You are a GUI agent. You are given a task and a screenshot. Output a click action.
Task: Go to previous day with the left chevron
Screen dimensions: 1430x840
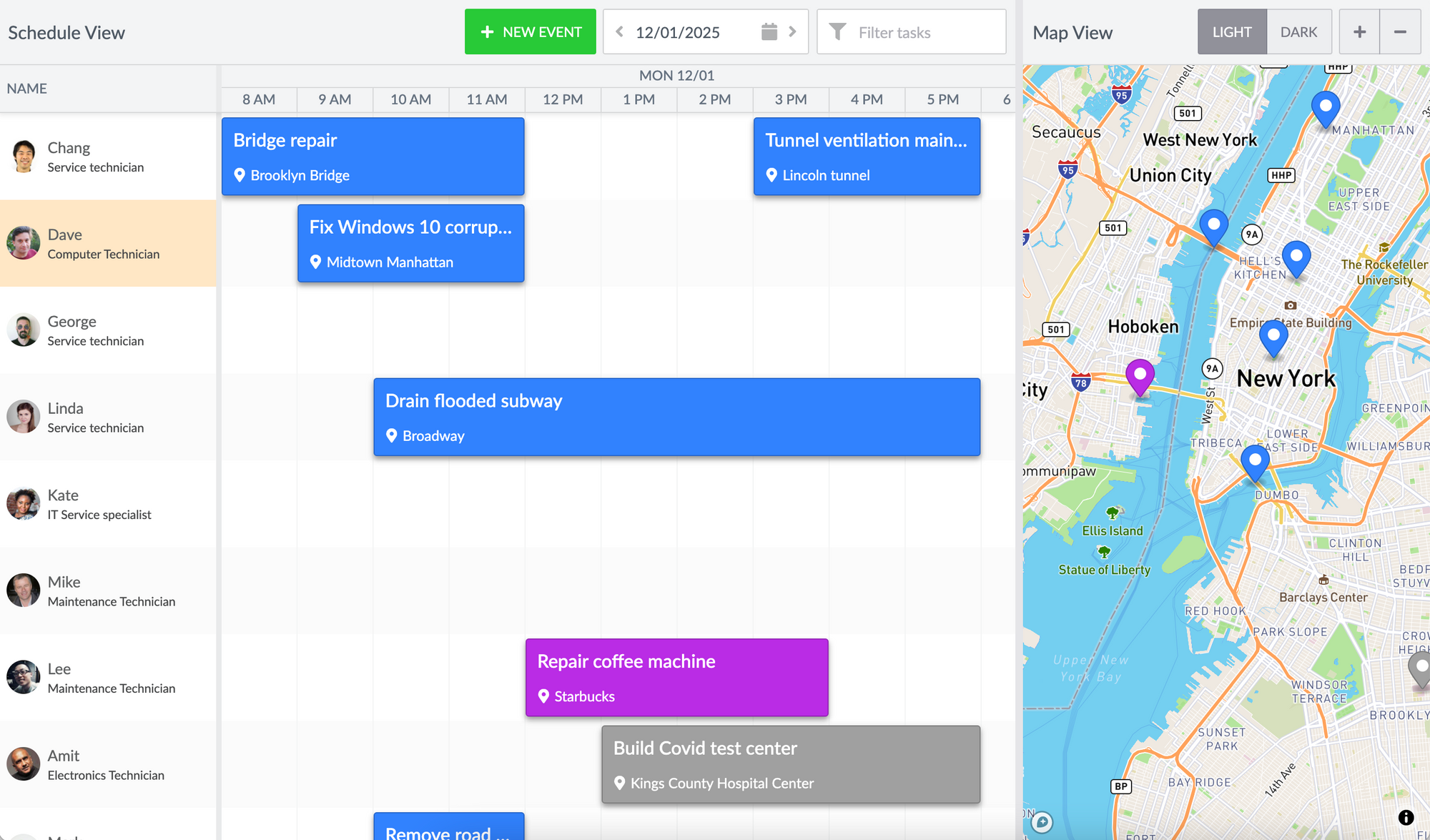(621, 31)
